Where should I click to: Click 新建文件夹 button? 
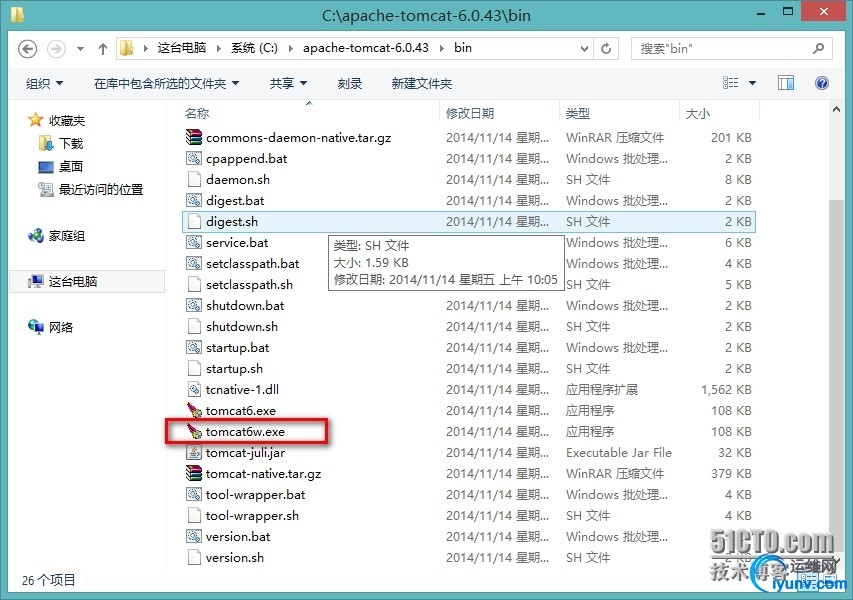click(x=422, y=83)
